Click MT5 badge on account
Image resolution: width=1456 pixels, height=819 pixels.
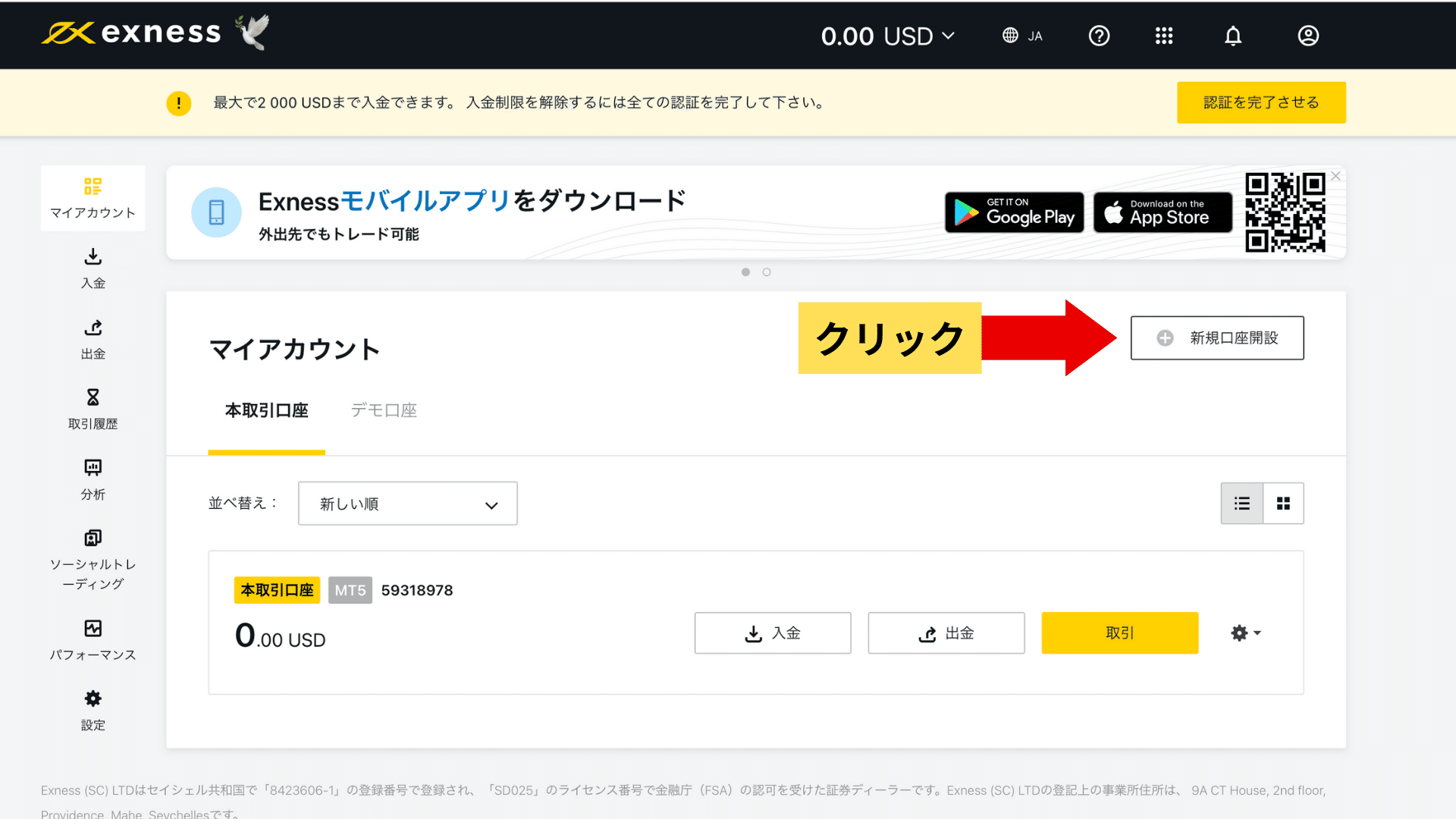tap(350, 590)
